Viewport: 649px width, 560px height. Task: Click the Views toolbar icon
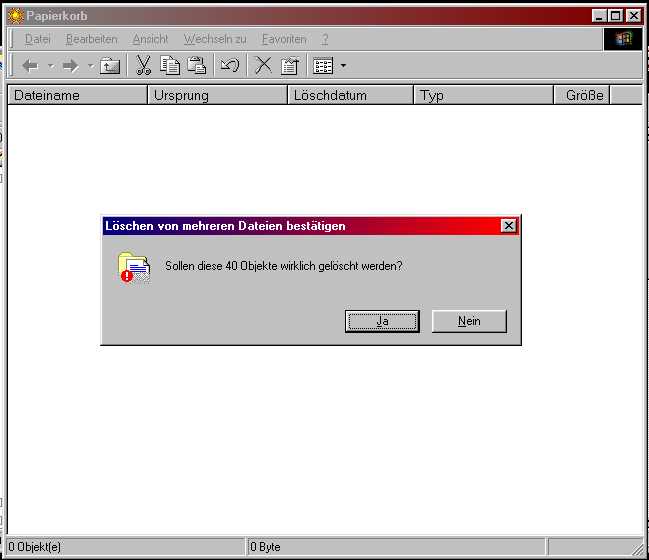click(x=323, y=66)
